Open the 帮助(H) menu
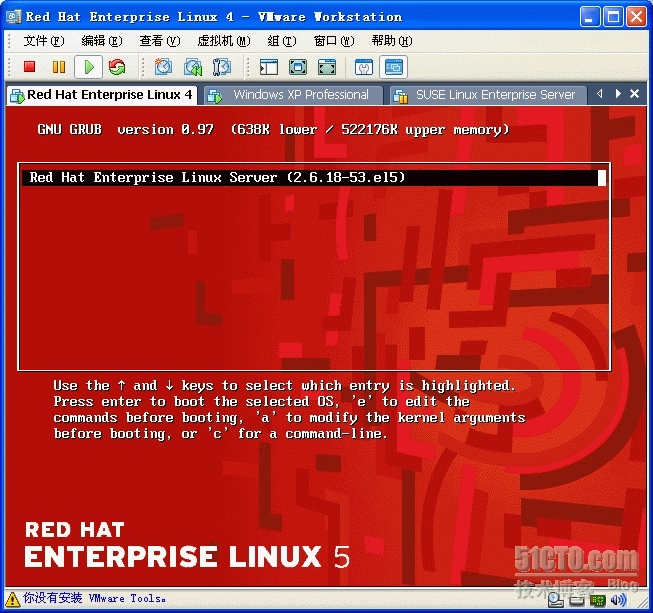The height and width of the screenshot is (613, 653). click(x=392, y=41)
